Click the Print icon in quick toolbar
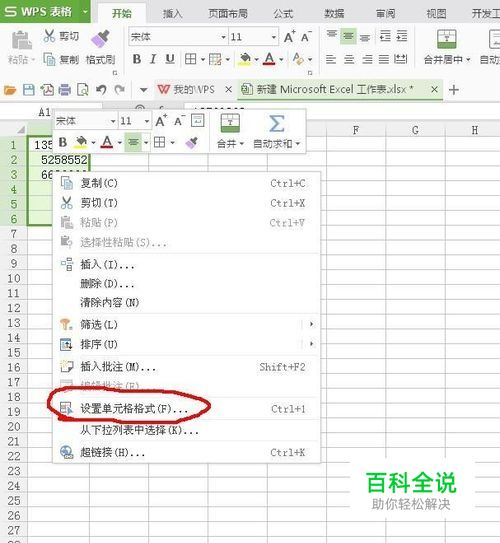The image size is (500, 543). pos(65,90)
